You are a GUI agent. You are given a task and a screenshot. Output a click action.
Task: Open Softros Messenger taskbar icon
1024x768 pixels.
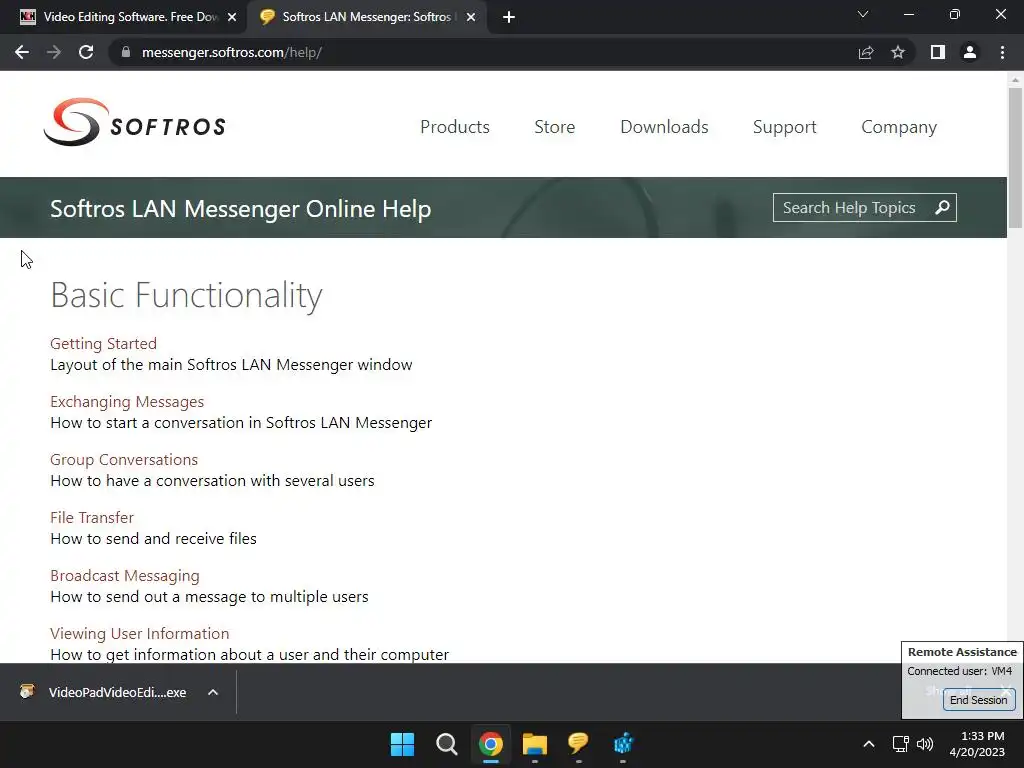579,744
